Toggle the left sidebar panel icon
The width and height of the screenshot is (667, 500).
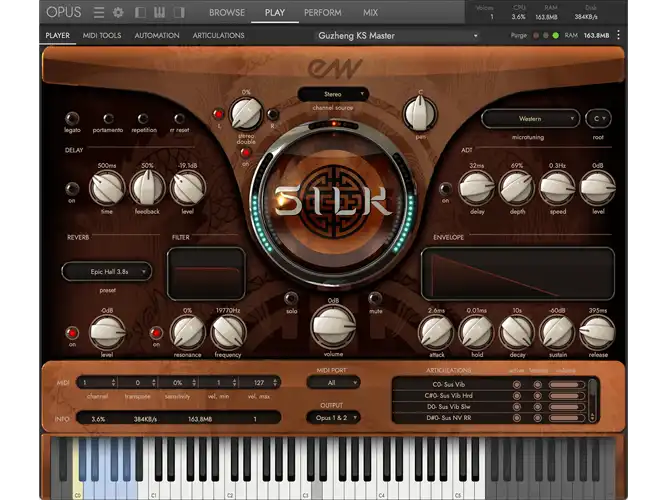(140, 12)
